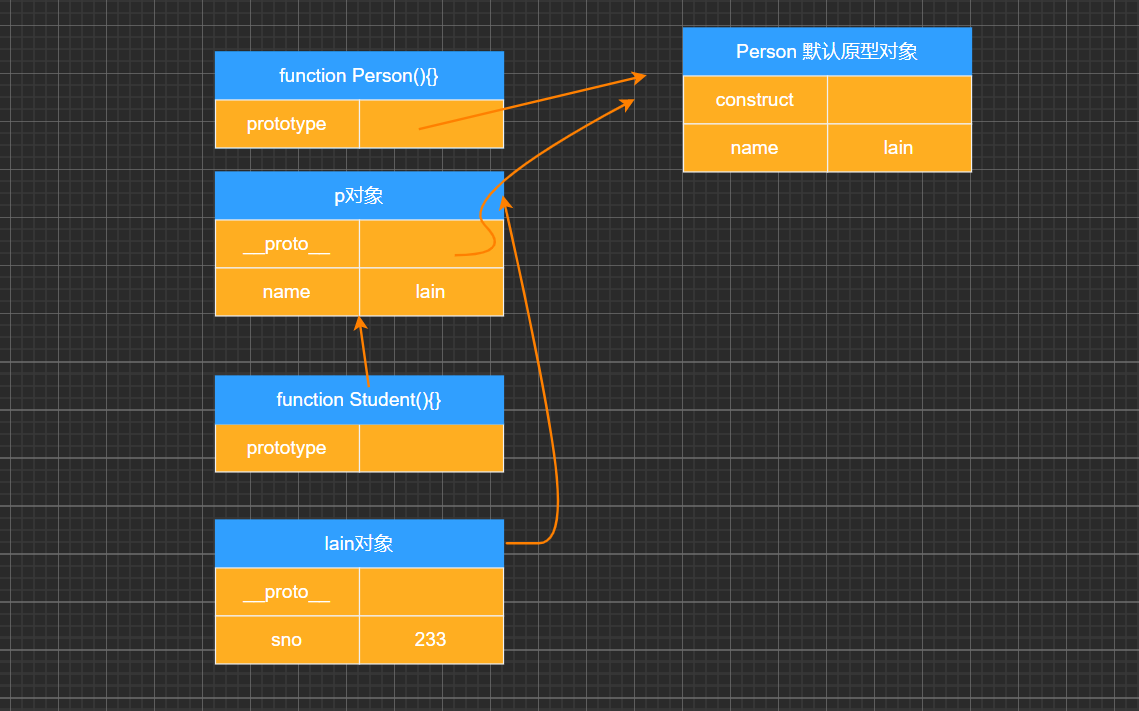Click the 'lain' value in Person 默认原型对象
The image size is (1139, 711).
[x=897, y=147]
